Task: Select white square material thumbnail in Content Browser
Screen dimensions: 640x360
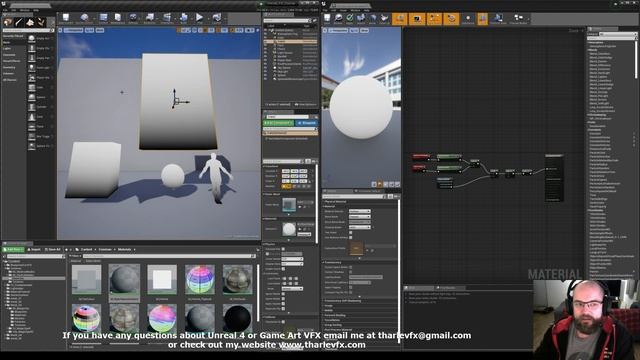Action: pos(162,280)
